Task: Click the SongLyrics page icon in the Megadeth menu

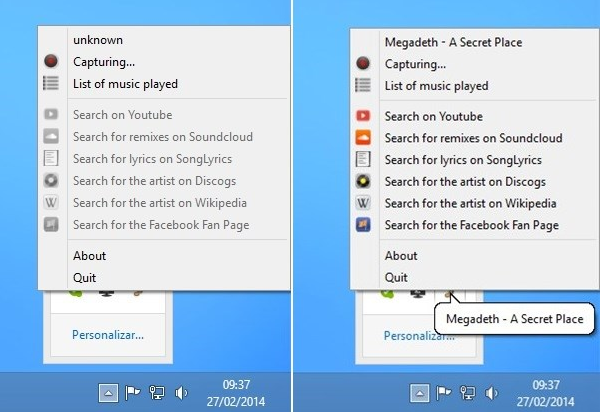Action: click(363, 159)
